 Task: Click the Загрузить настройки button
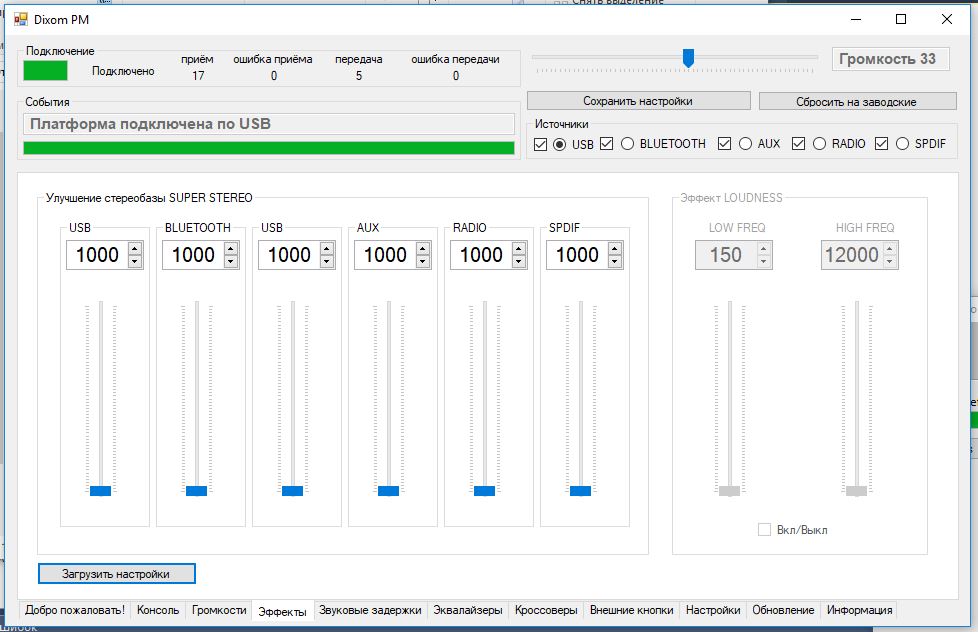pos(116,574)
